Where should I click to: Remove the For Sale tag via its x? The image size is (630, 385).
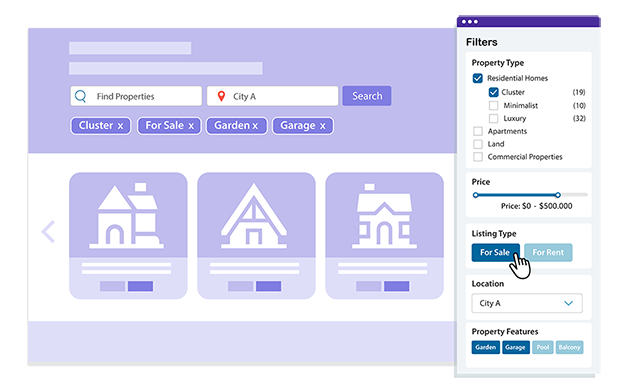(191, 126)
